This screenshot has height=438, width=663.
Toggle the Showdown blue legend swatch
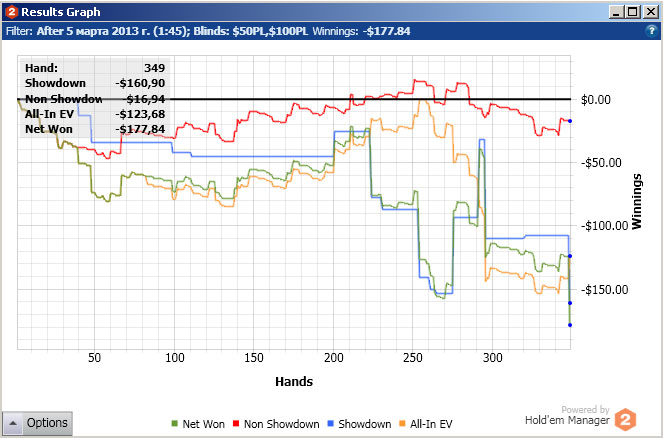coord(331,423)
